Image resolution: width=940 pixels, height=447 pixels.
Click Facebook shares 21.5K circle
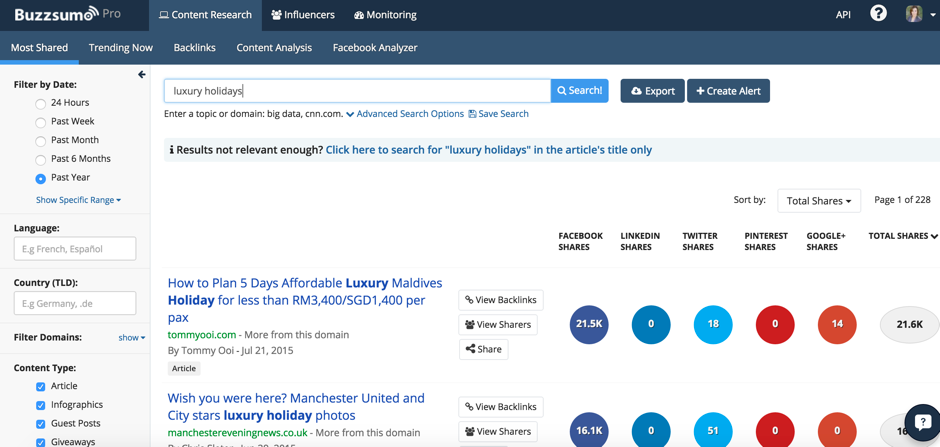point(589,324)
